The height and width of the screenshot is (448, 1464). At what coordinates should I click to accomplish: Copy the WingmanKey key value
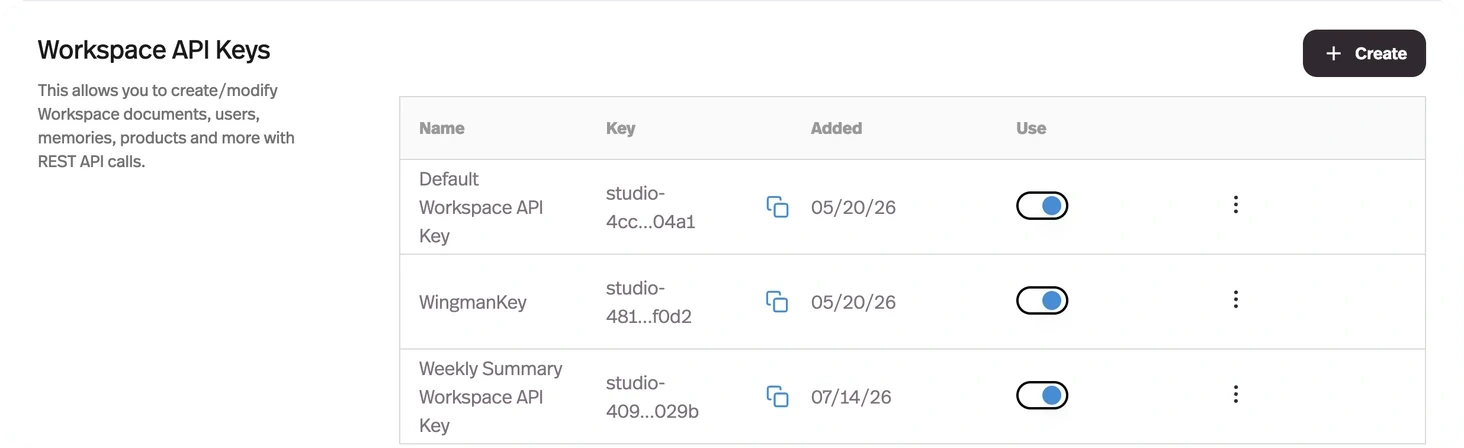777,302
